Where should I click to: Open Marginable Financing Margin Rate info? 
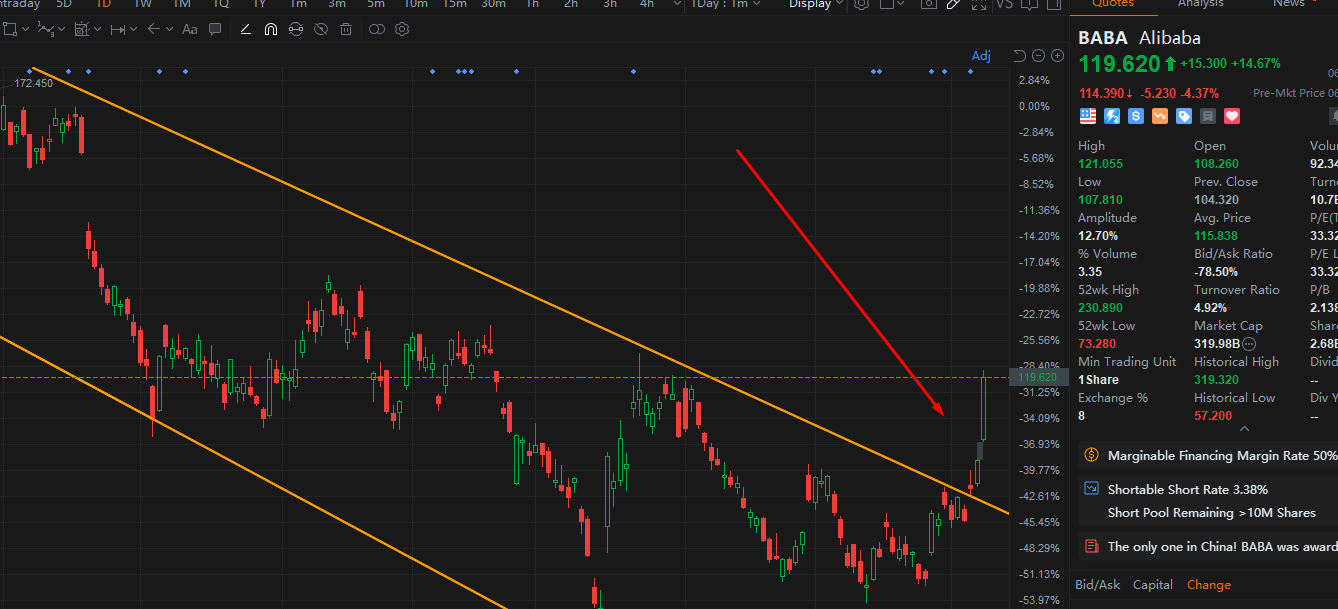point(1208,455)
